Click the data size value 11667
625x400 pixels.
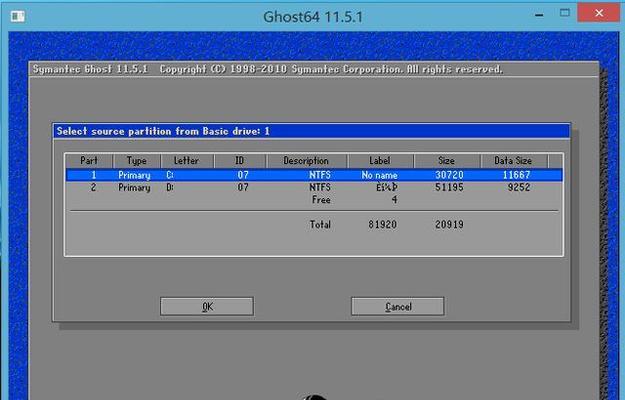tap(516, 175)
